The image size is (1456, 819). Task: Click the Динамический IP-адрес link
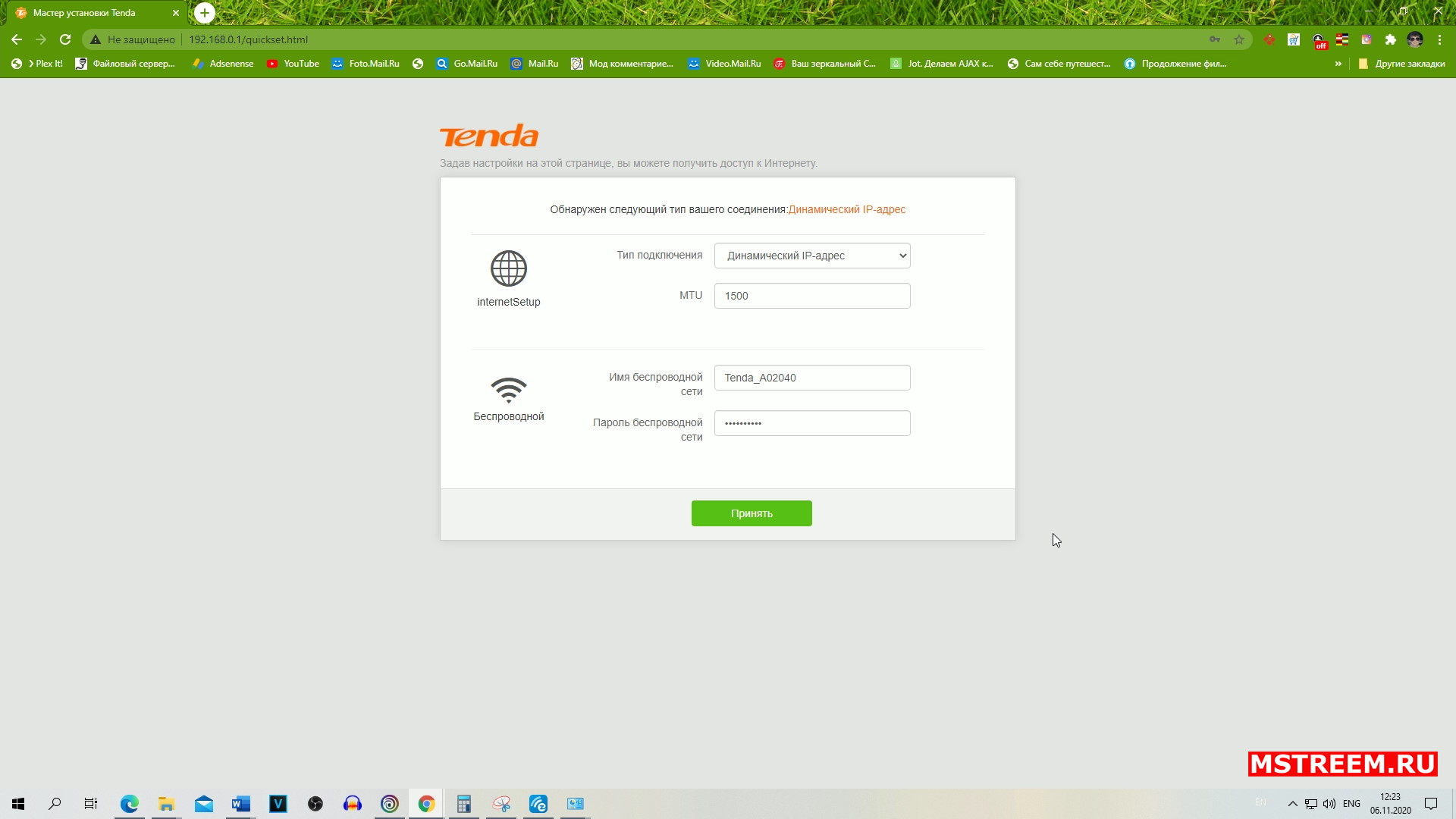[847, 209]
